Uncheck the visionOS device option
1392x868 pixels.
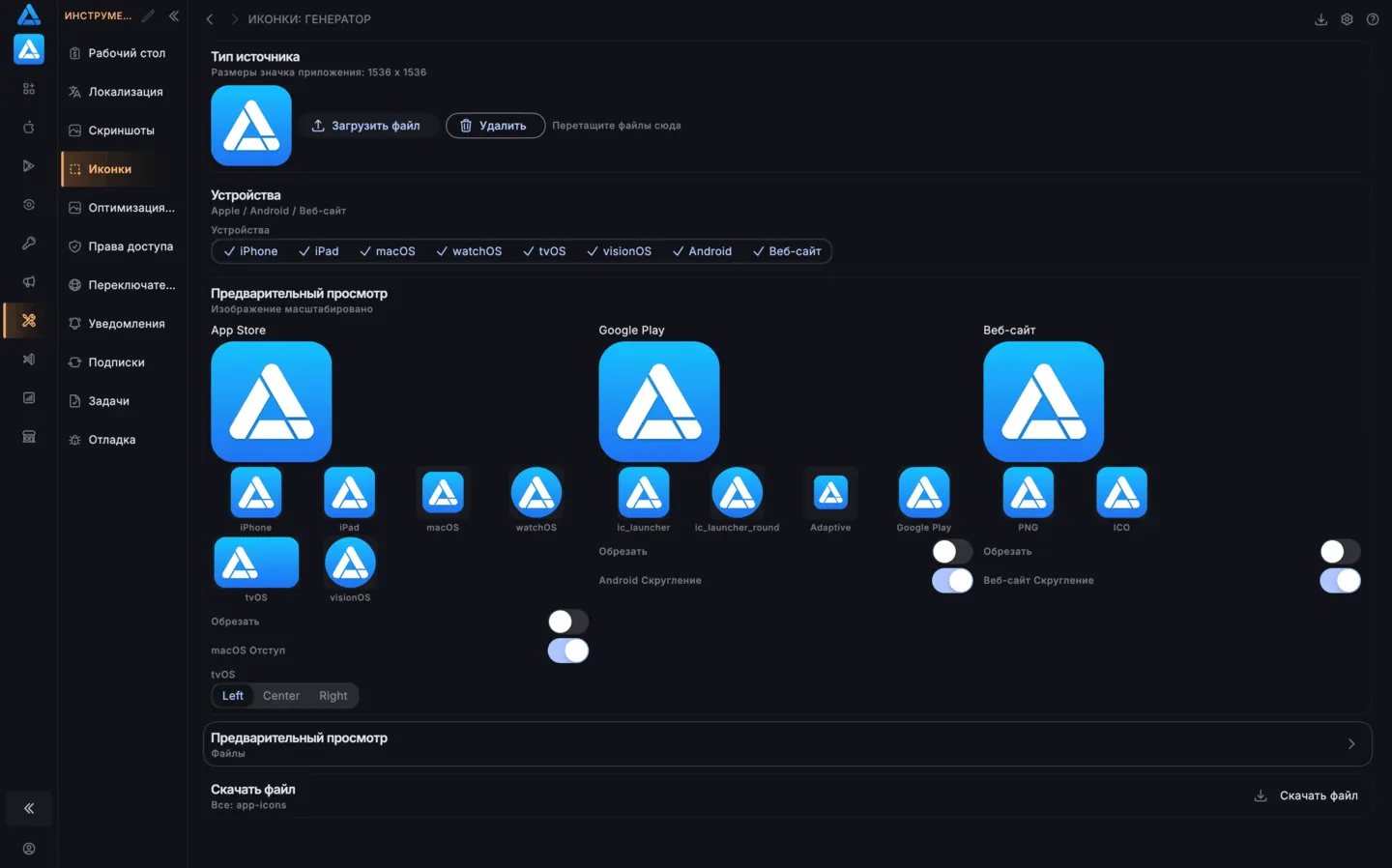(620, 251)
